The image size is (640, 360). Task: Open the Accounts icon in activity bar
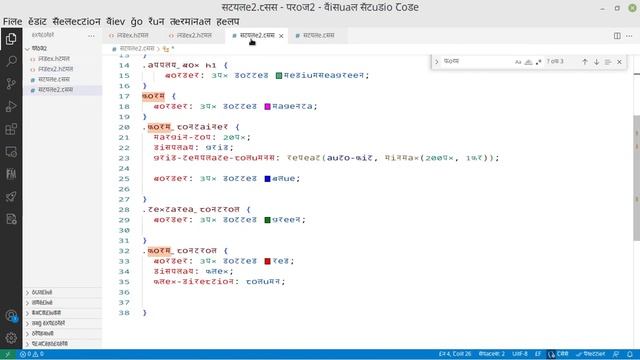11,316
